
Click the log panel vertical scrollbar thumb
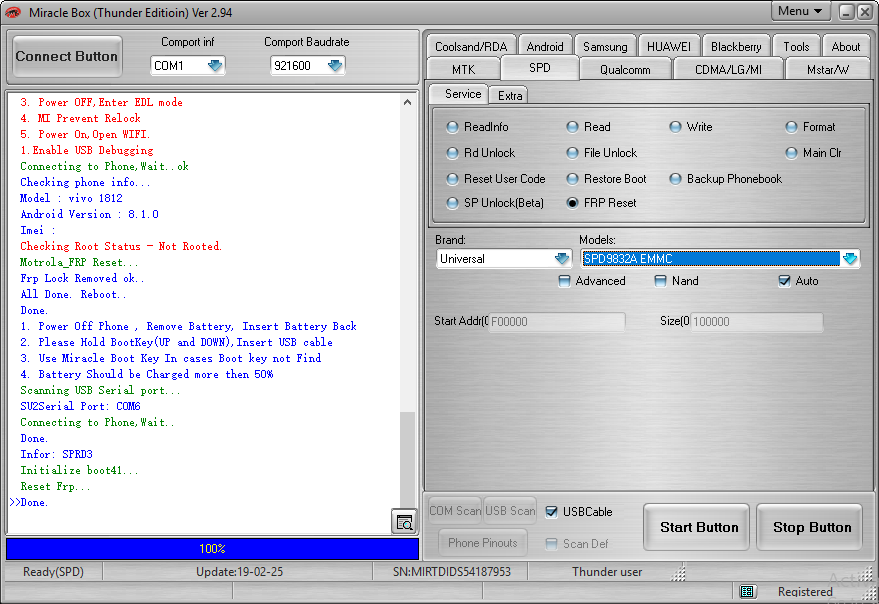point(408,460)
